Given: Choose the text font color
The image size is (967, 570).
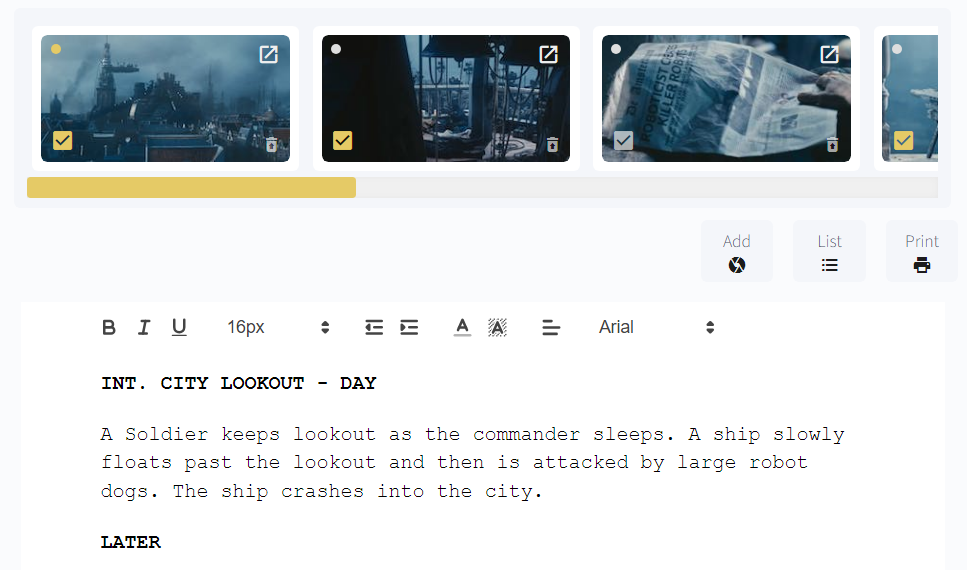Looking at the screenshot, I should click(x=463, y=328).
